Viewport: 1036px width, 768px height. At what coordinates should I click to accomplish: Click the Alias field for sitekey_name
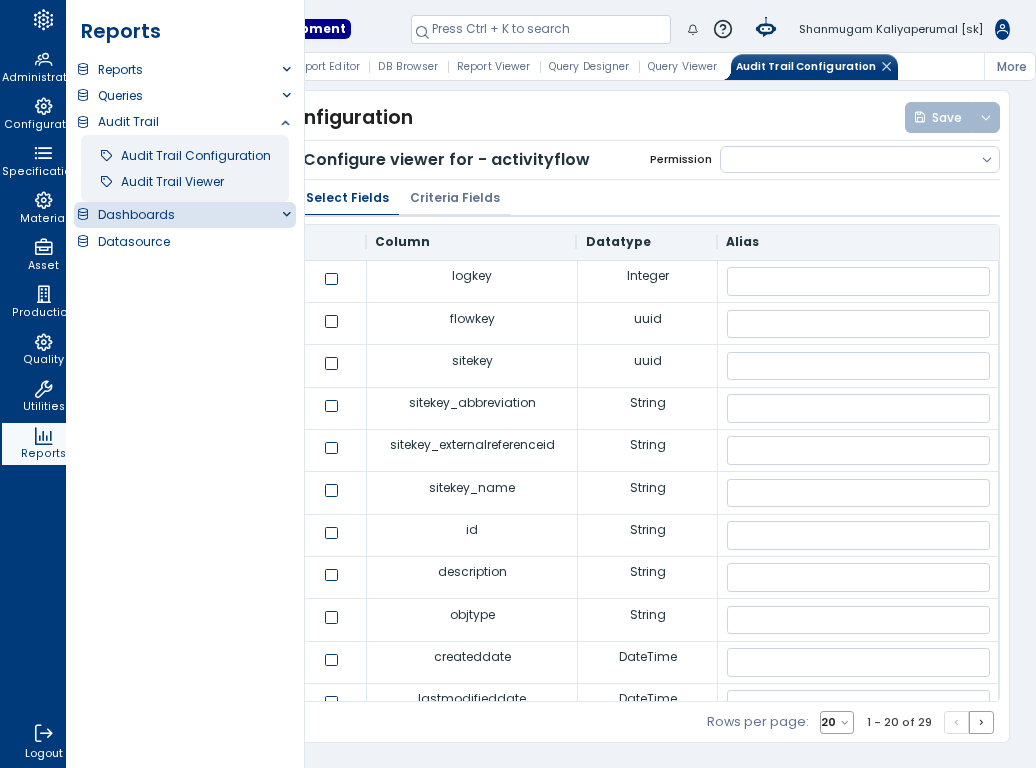[858, 493]
